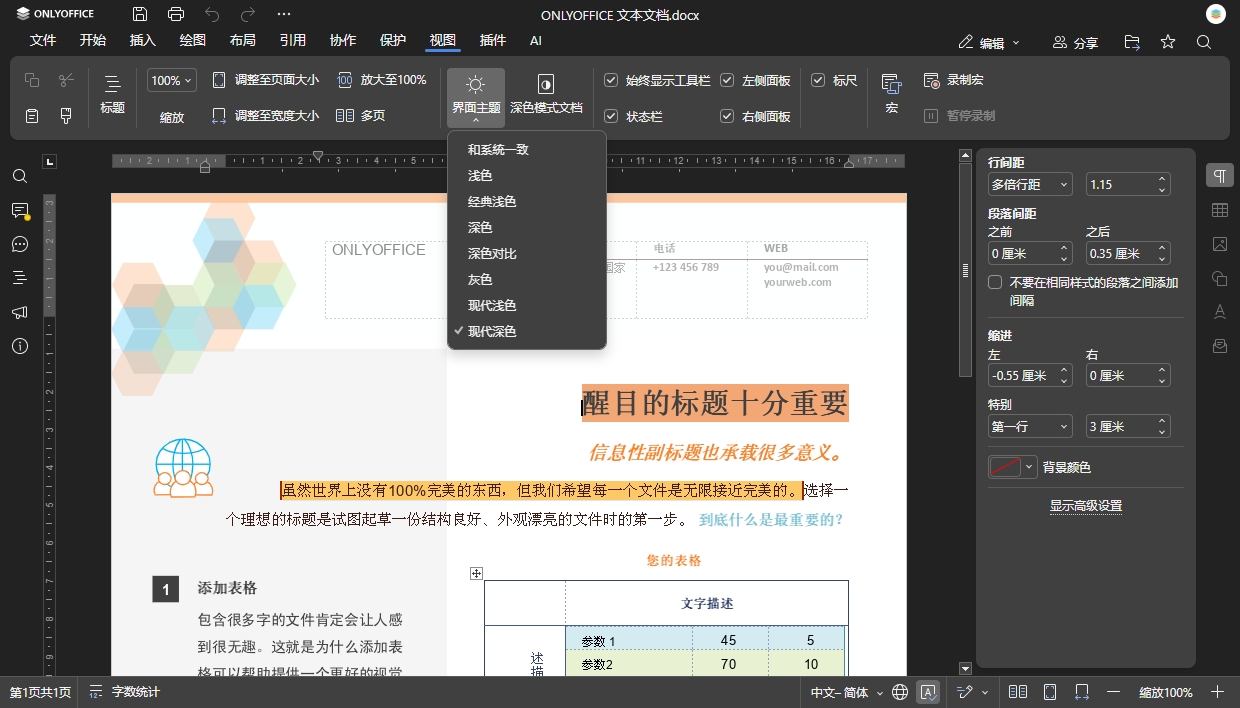Click the 多页 multiple pages button
This screenshot has height=708, width=1240.
point(361,116)
